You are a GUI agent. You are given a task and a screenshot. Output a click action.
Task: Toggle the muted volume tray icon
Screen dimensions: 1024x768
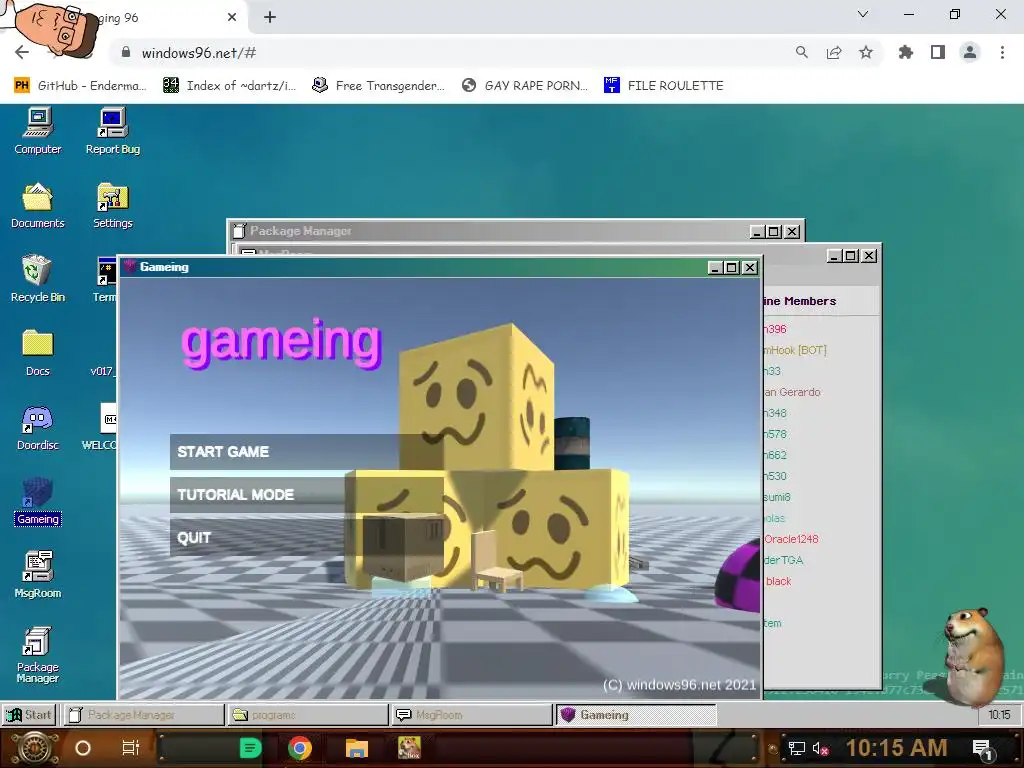tap(821, 749)
